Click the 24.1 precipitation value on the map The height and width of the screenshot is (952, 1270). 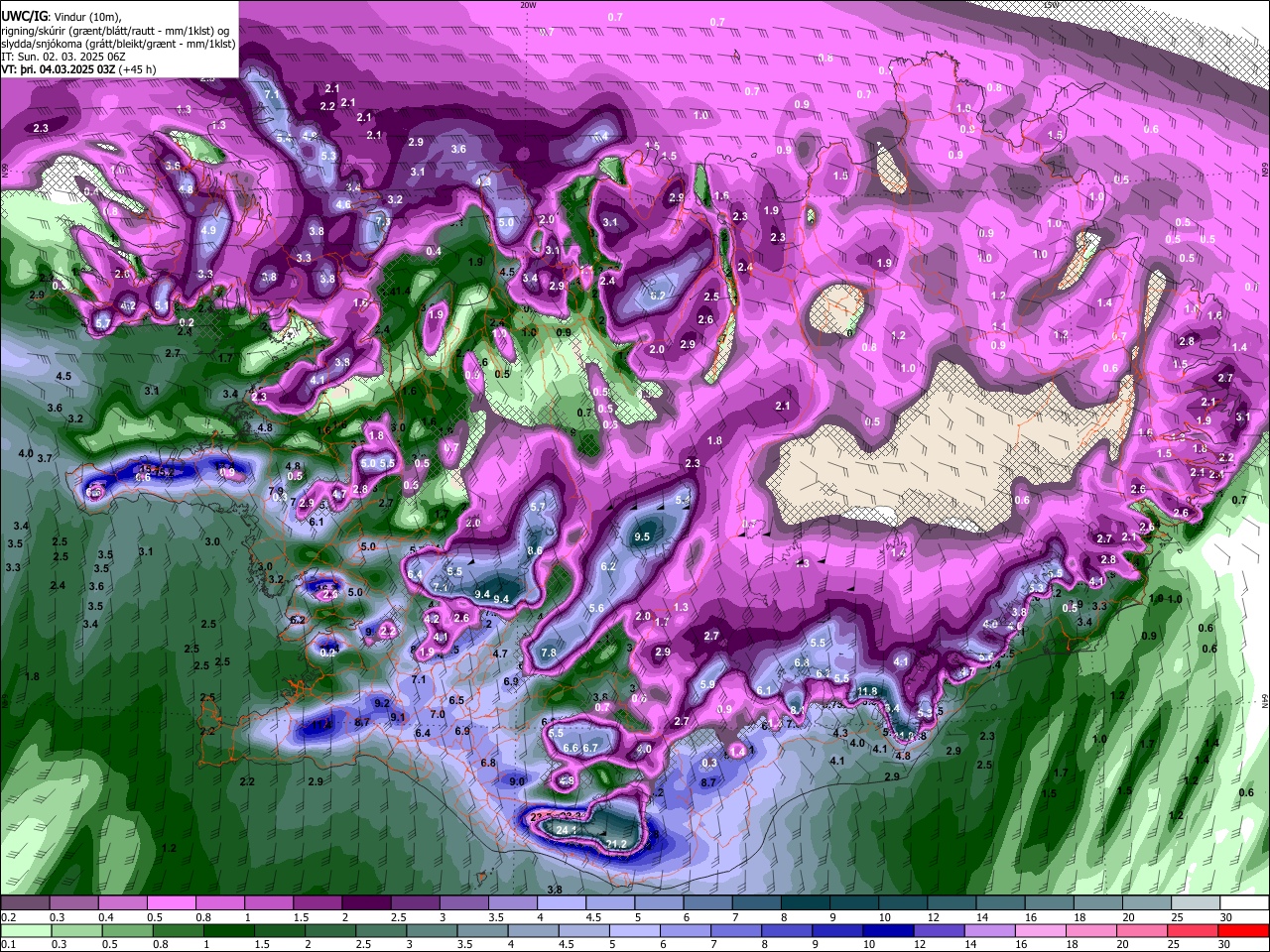point(567,829)
